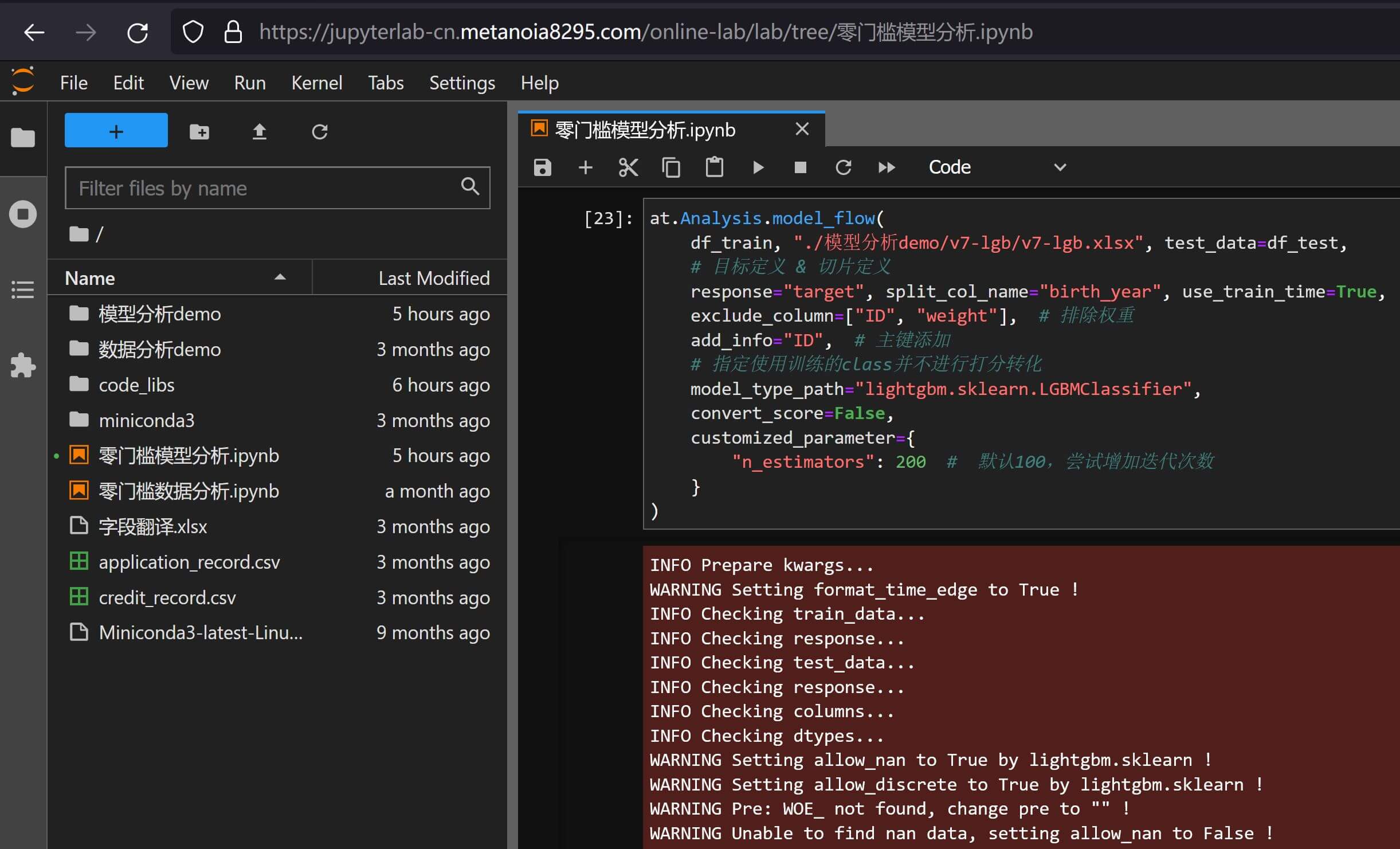
Task: Run the selected cell with play icon
Action: tap(758, 167)
